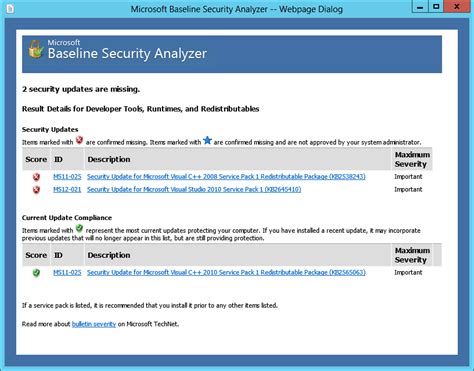This screenshot has width=474, height=371.
Task: Open the MS12-021 bulletin ID link
Action: click(x=67, y=189)
